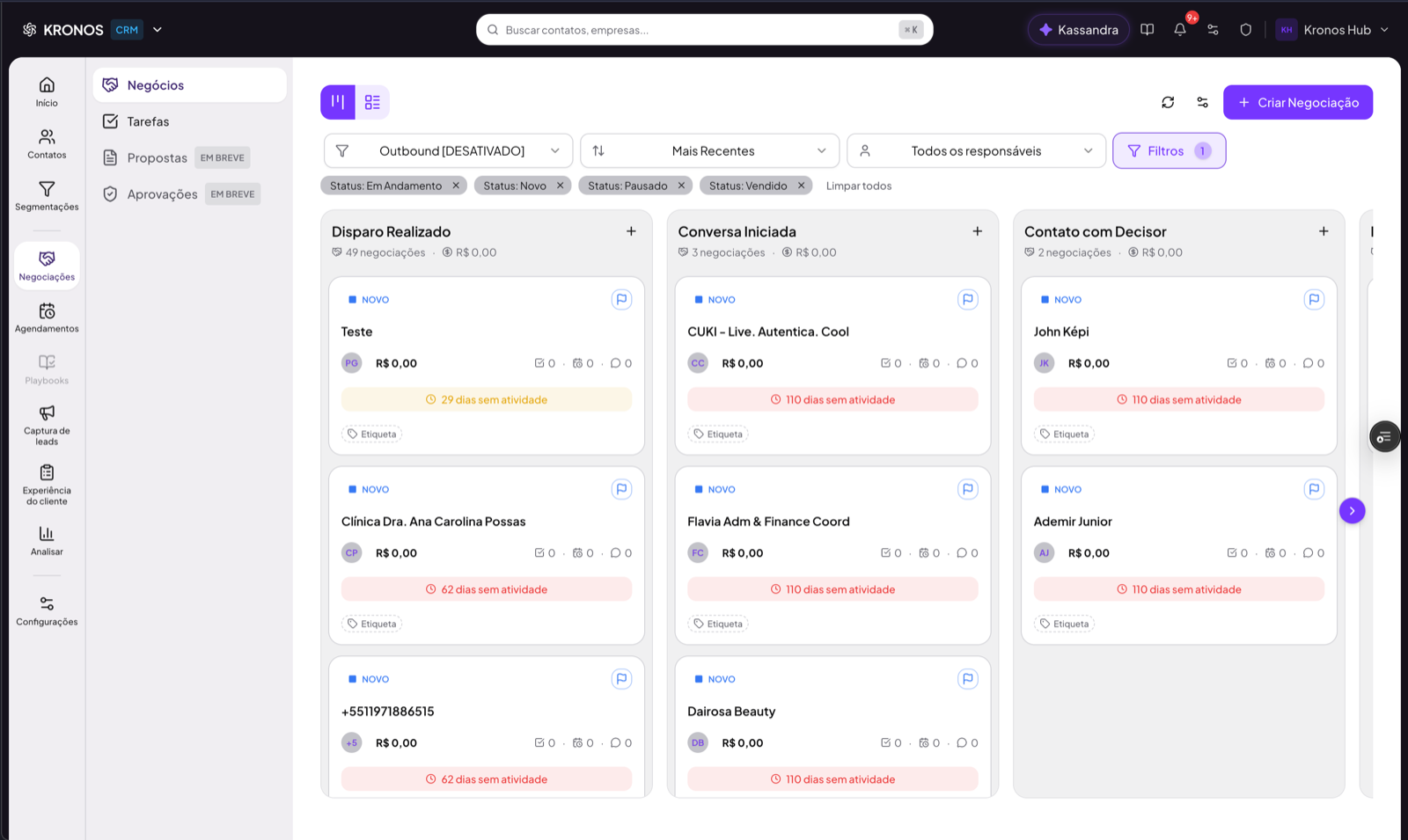Click Criar Negociação button
Viewport: 1408px width, 840px height.
tap(1297, 102)
